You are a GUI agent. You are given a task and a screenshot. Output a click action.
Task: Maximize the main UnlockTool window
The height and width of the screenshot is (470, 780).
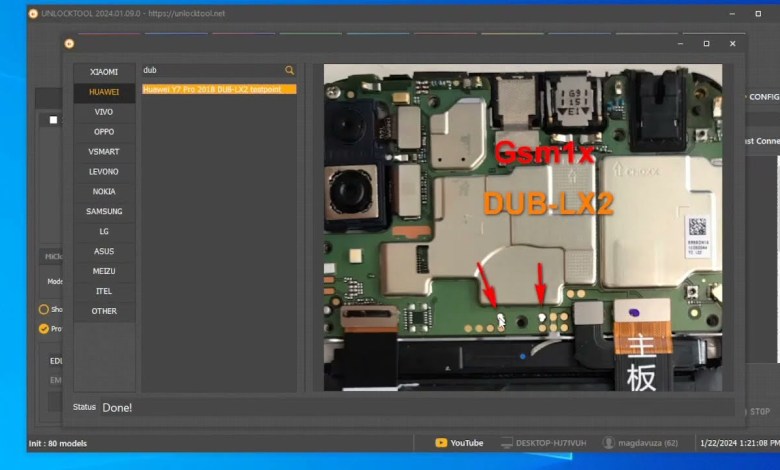pos(758,14)
